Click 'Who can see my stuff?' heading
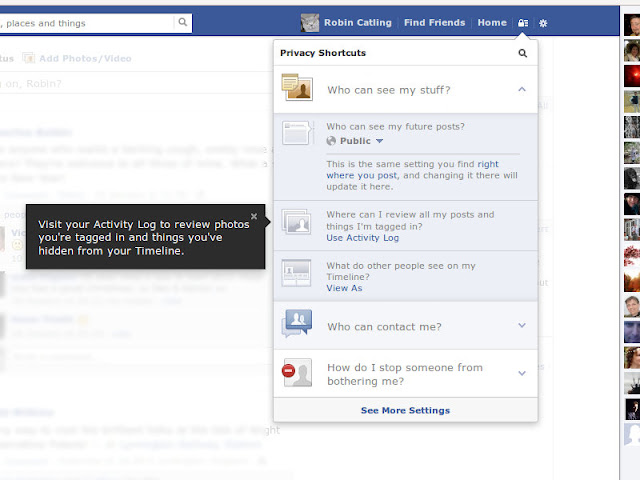Screen dimensions: 640x480 389,90
